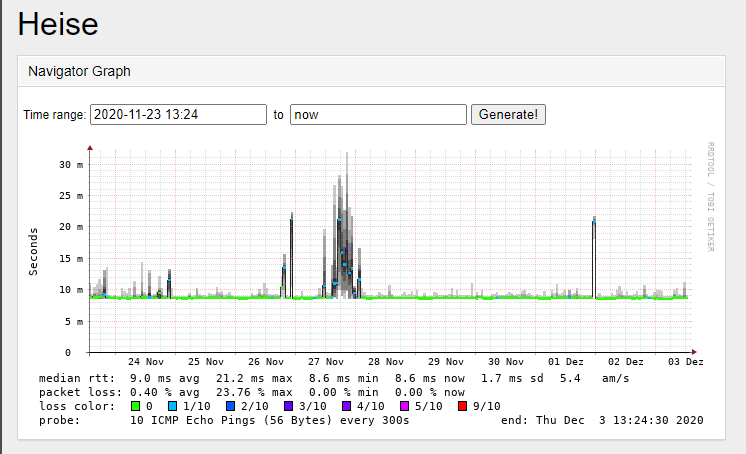Click the Generate! button
The height and width of the screenshot is (454, 746).
coord(508,115)
